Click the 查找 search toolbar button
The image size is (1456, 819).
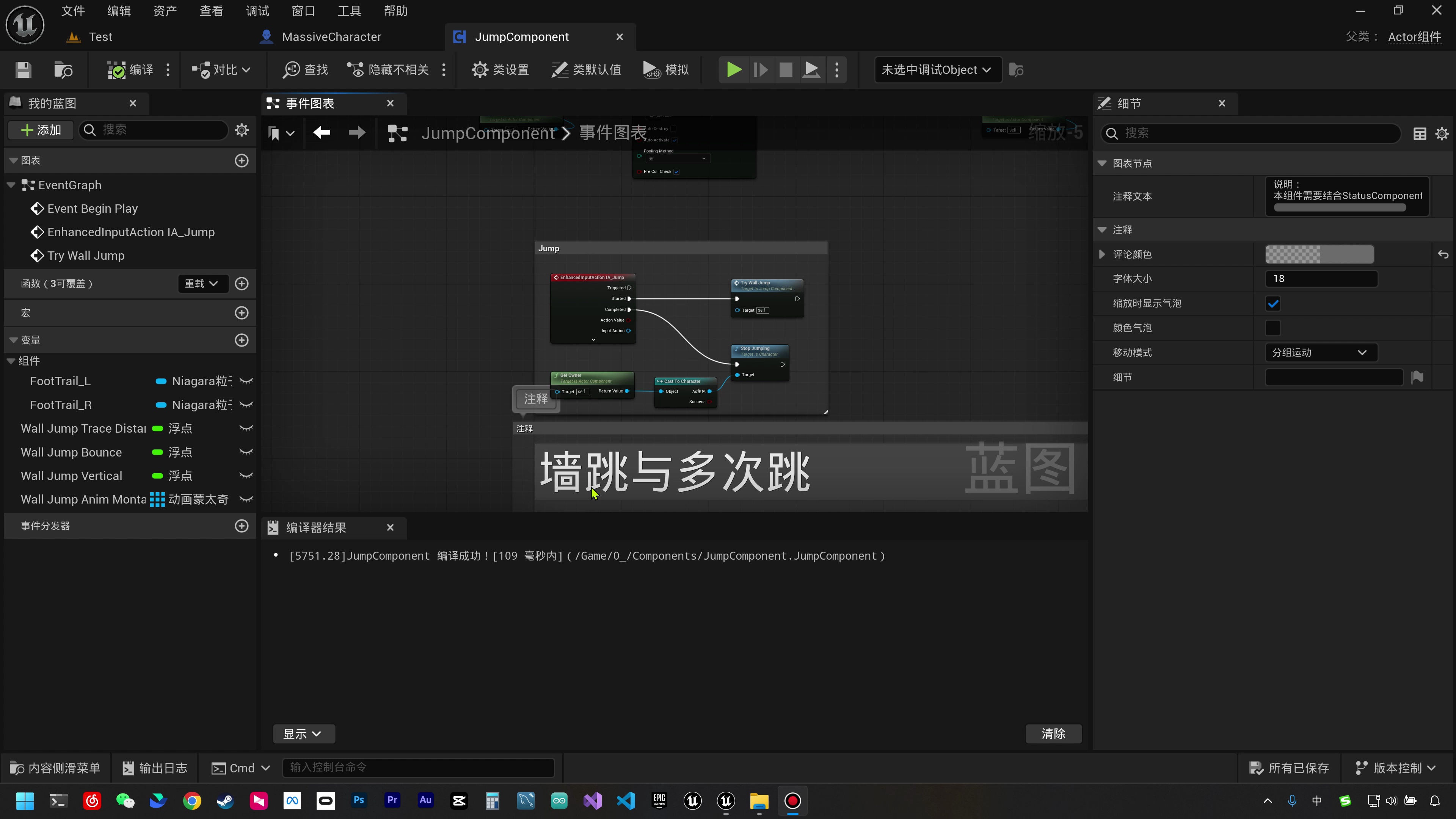tap(305, 69)
